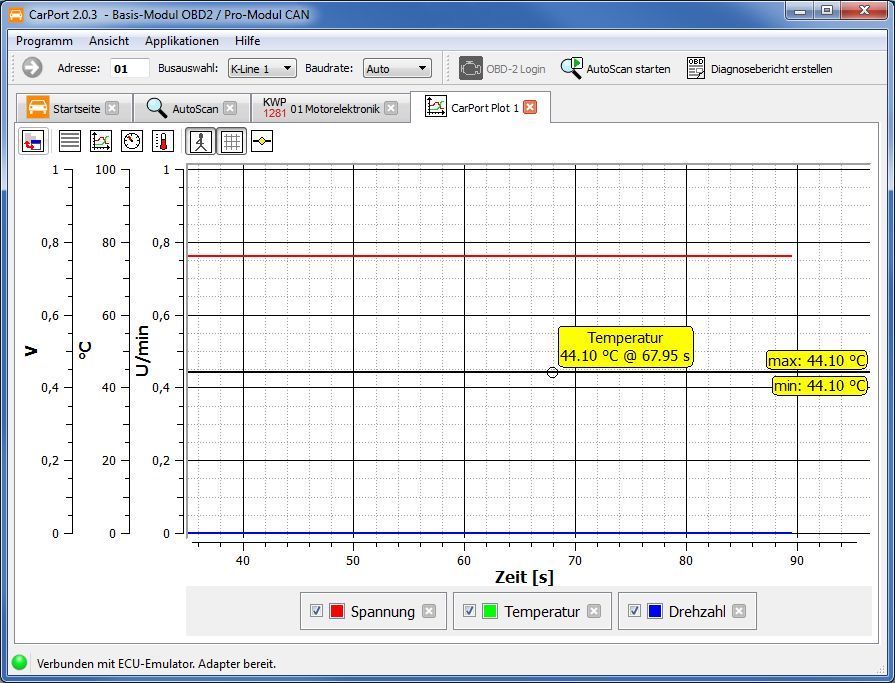The width and height of the screenshot is (895, 683).
Task: Click the OBD-2 Login engine icon
Action: [470, 68]
